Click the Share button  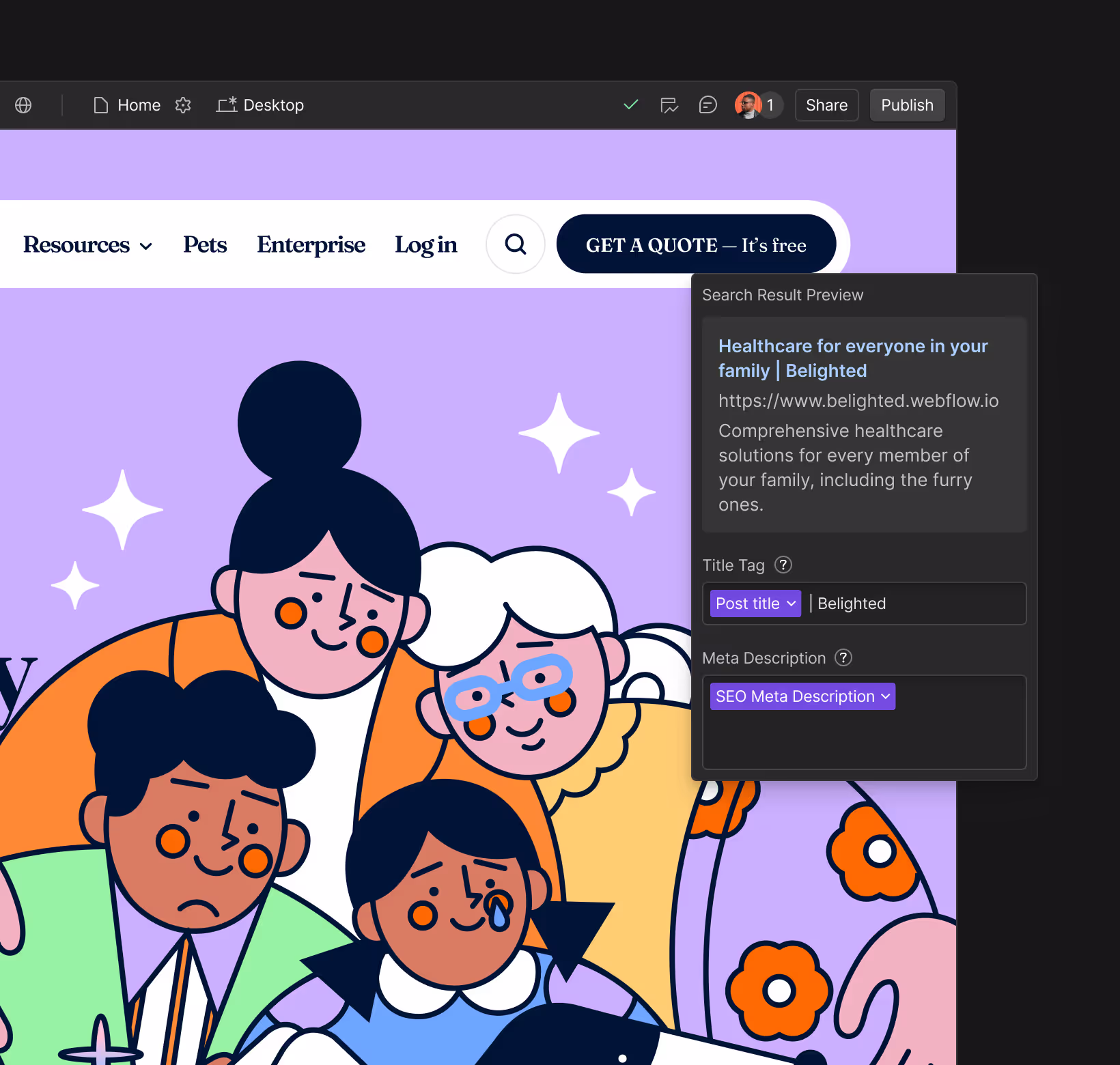(x=826, y=105)
